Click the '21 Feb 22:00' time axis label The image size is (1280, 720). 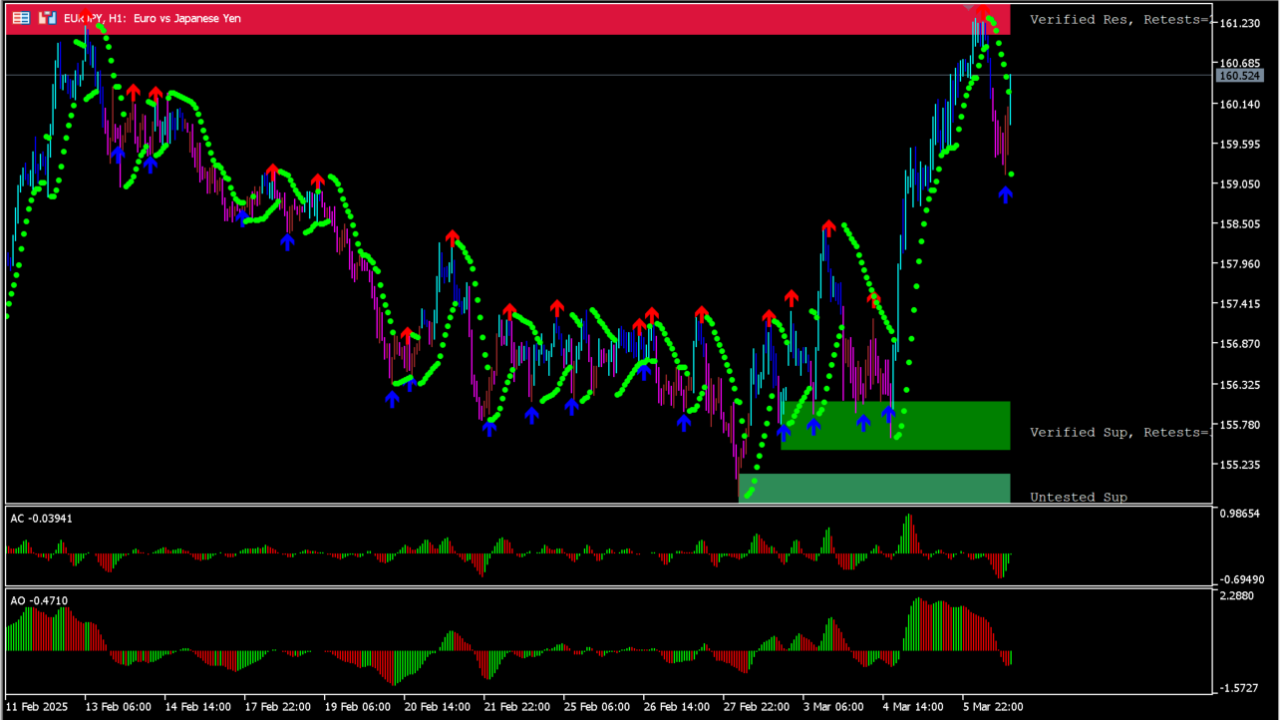pyautogui.click(x=519, y=707)
